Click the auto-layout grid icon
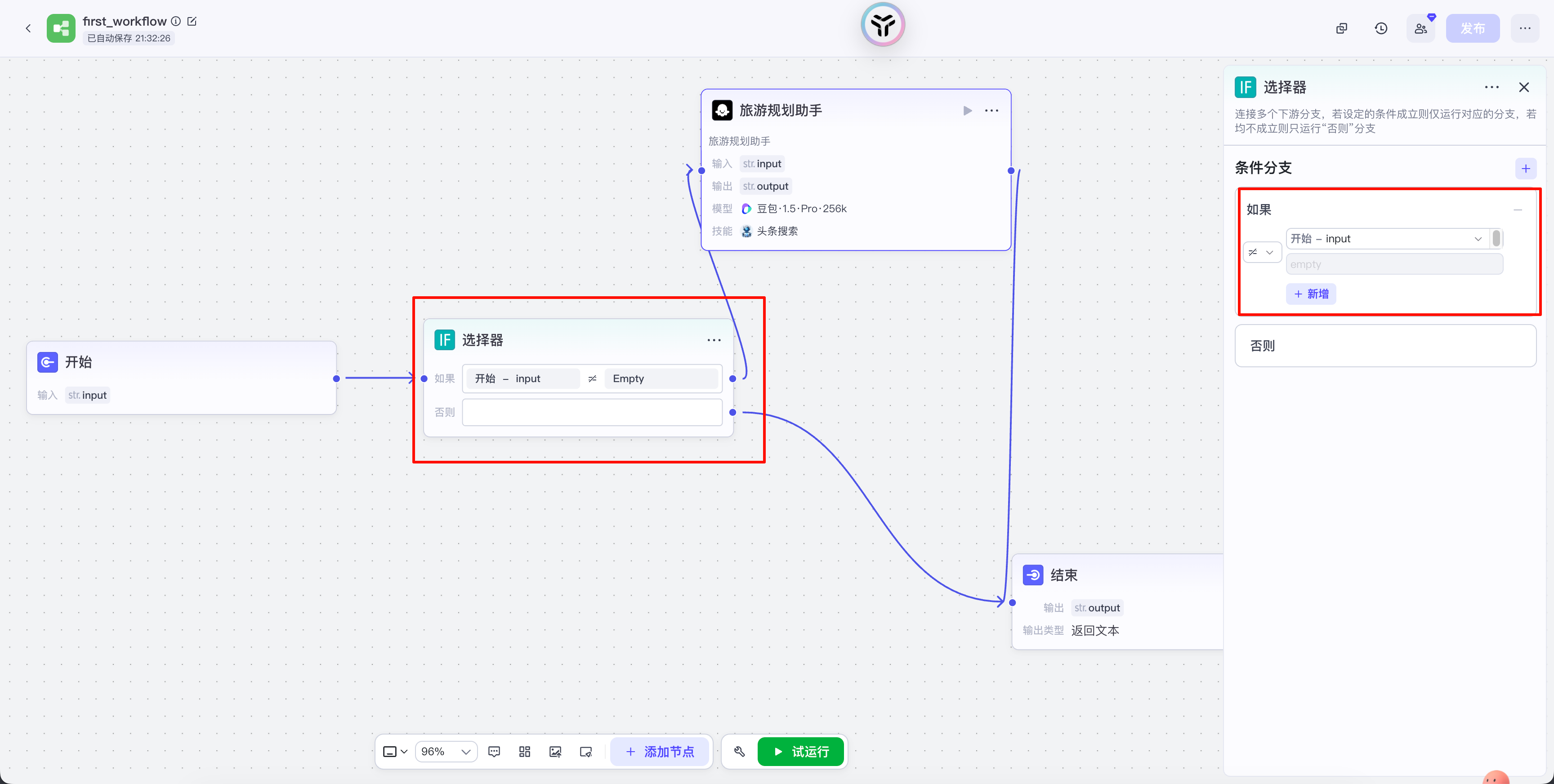The image size is (1554, 784). click(524, 752)
